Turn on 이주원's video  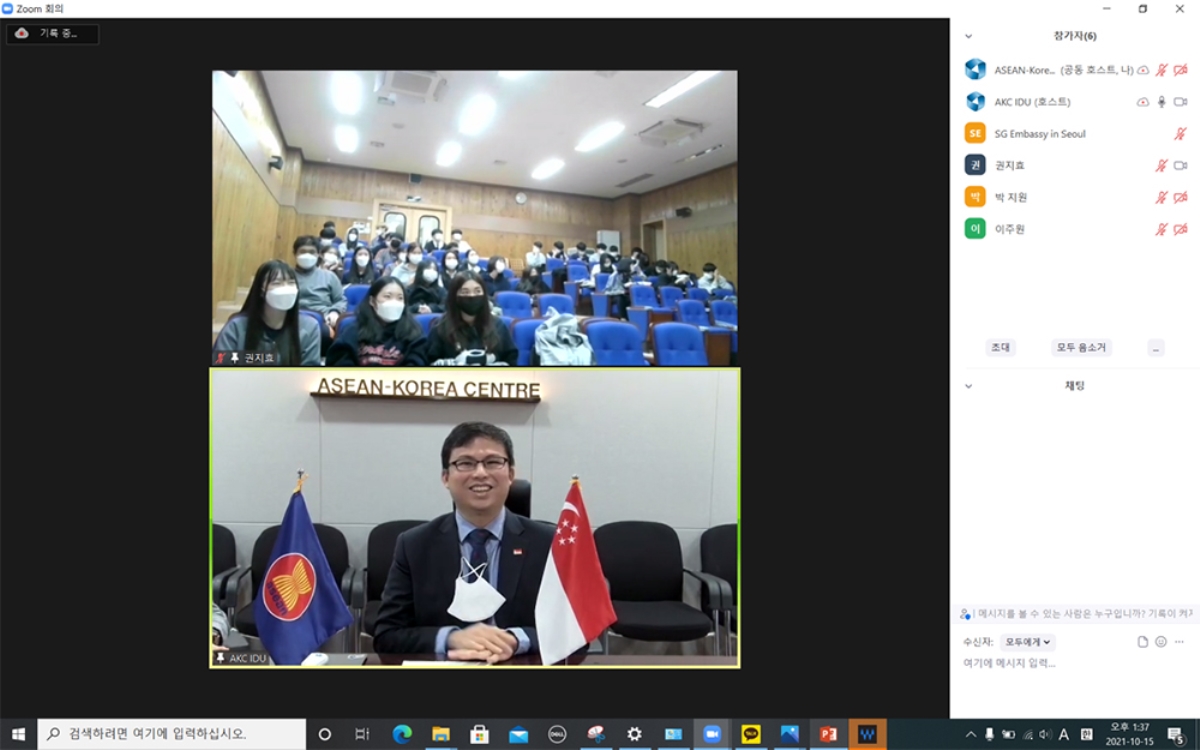[x=1180, y=229]
